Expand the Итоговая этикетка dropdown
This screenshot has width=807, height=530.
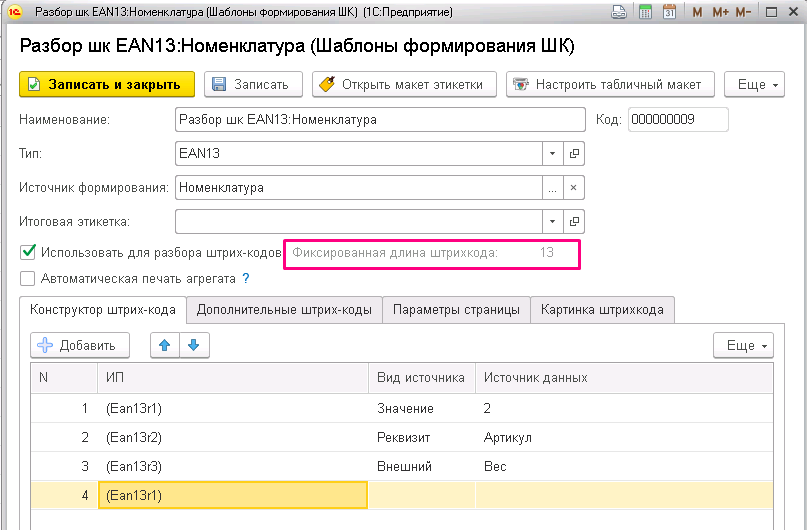coord(553,220)
